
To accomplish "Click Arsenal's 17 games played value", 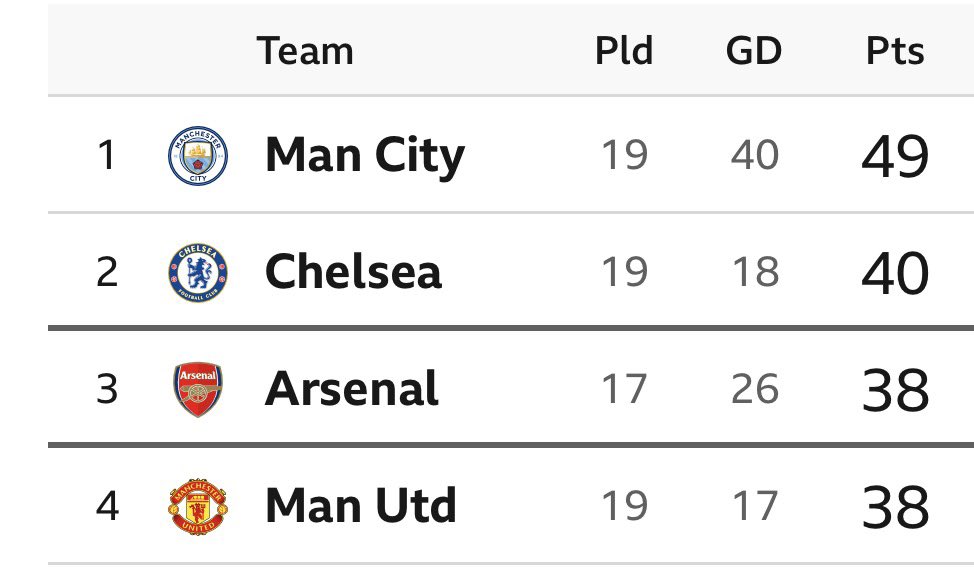I will point(625,389).
